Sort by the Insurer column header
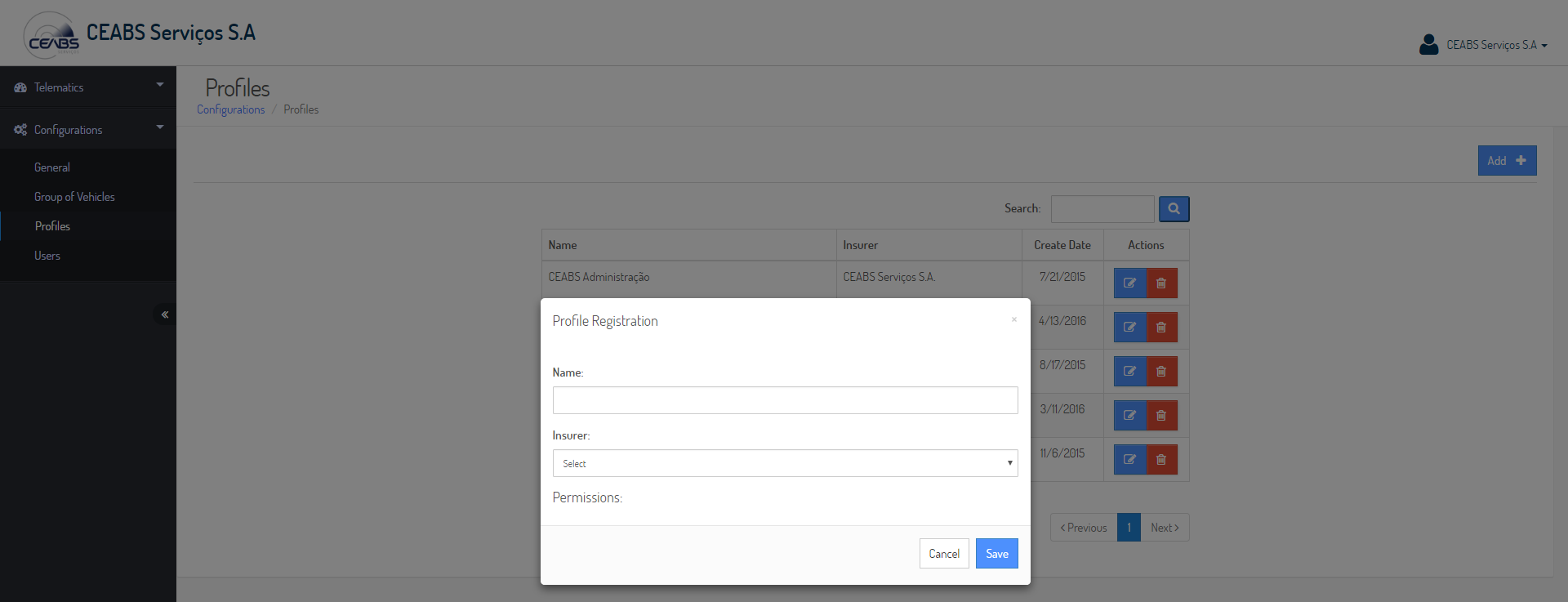1568x602 pixels. 929,245
